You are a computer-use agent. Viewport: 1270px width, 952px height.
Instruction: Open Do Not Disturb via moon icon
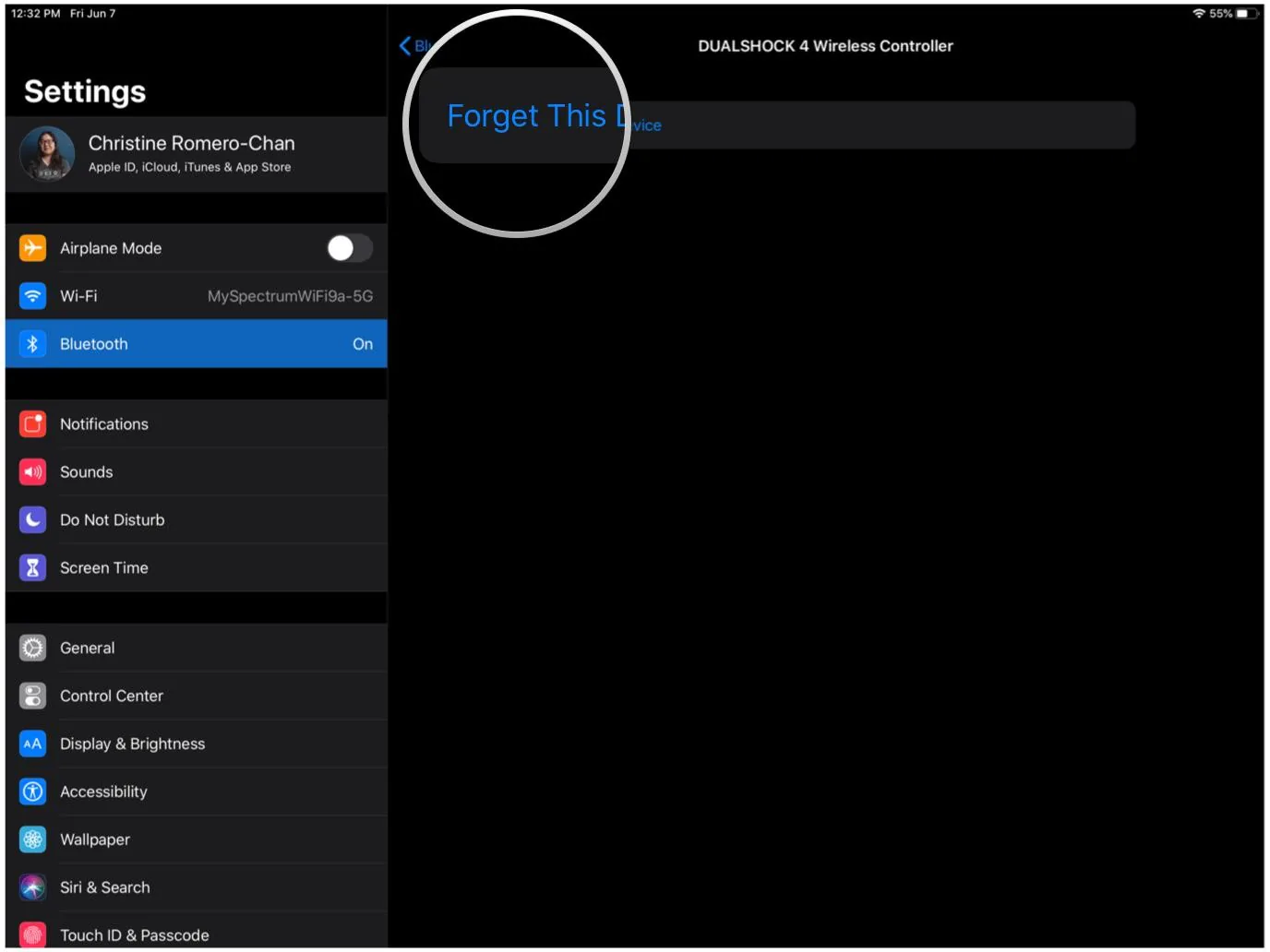pyautogui.click(x=32, y=520)
